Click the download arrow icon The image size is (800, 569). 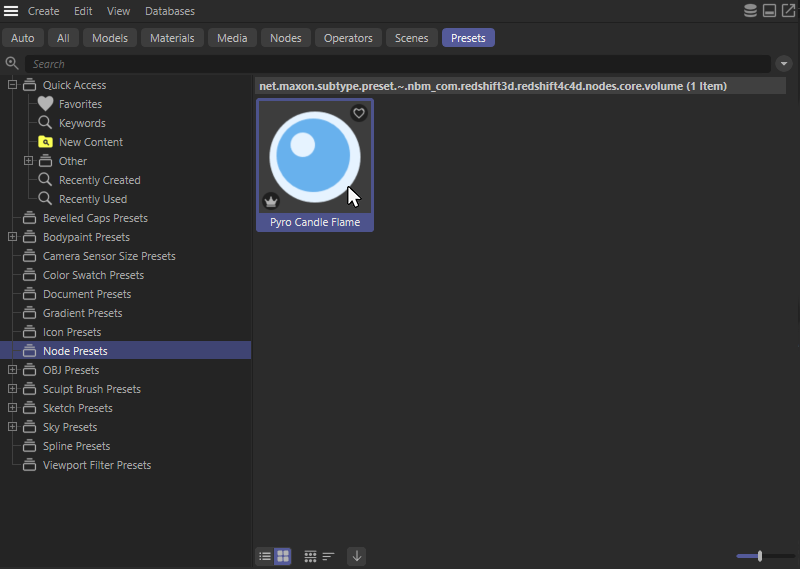click(356, 556)
